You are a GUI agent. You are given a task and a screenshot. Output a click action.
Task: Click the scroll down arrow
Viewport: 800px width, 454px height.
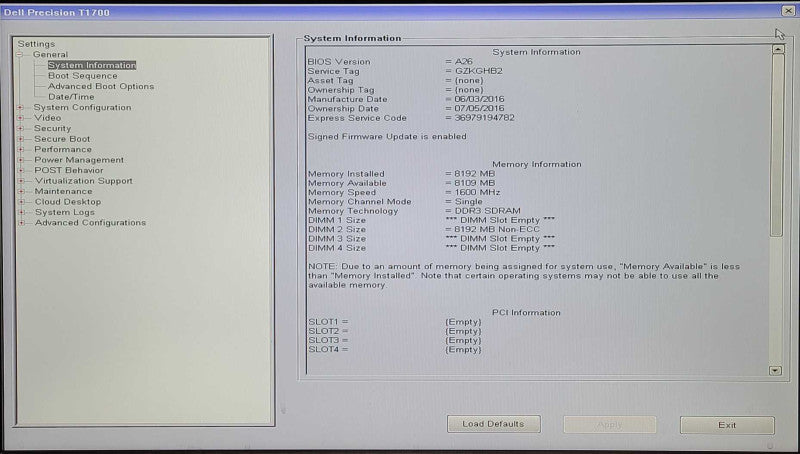776,371
